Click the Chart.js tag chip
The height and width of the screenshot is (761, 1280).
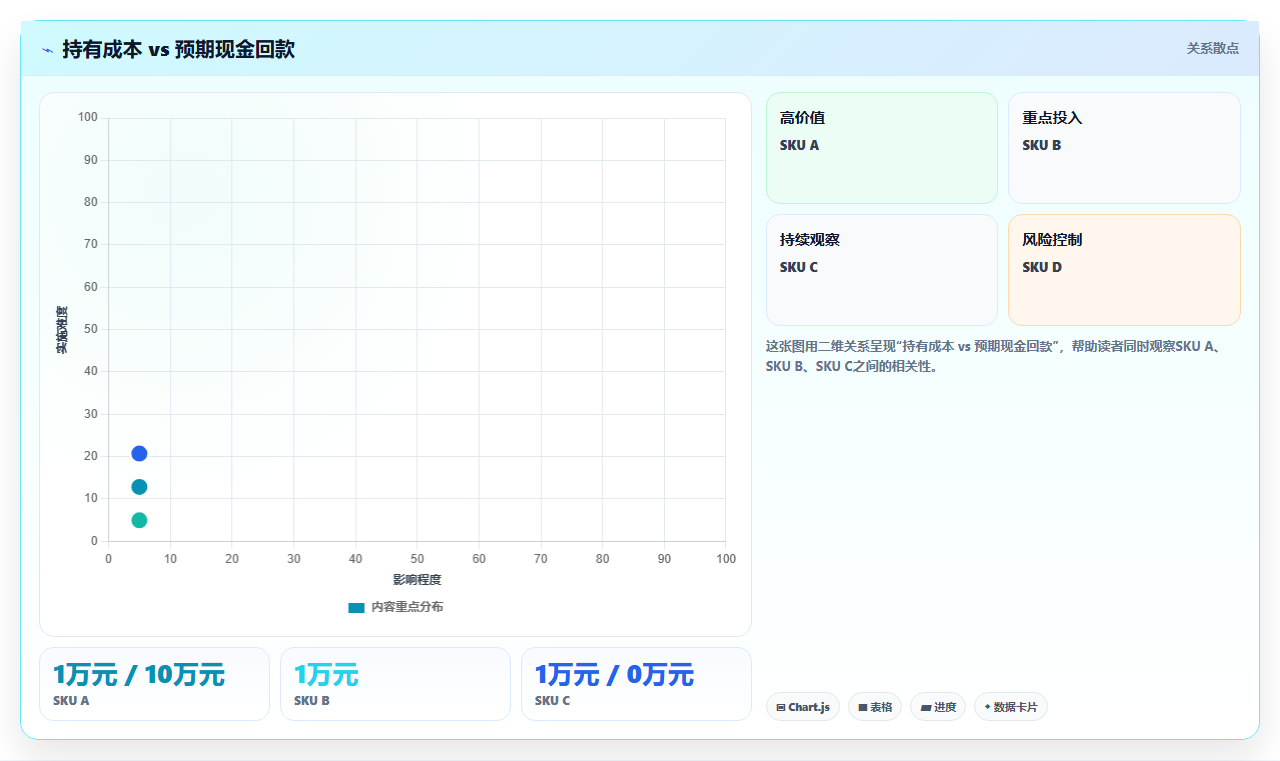point(803,707)
